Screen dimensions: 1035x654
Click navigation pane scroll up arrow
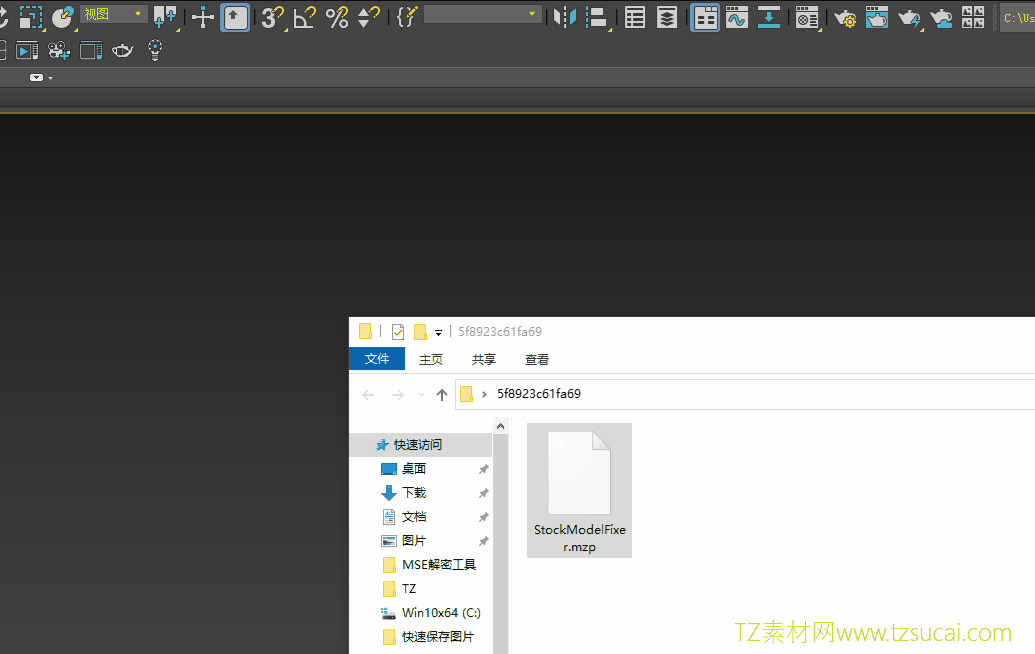click(x=500, y=426)
